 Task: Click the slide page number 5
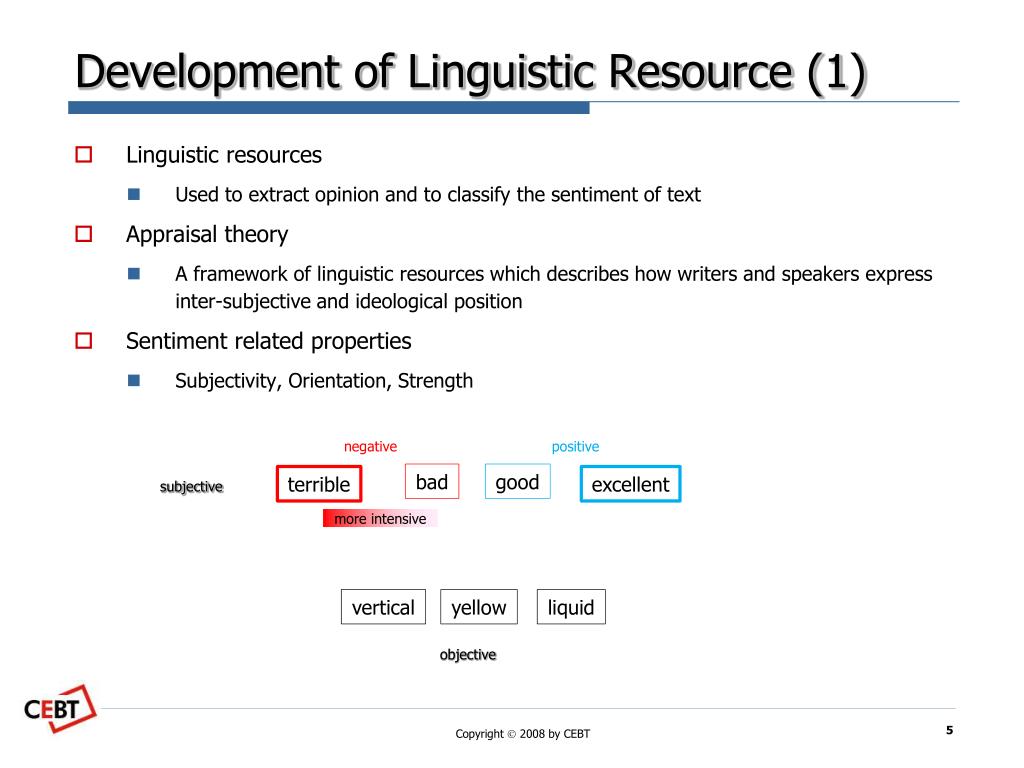[950, 730]
